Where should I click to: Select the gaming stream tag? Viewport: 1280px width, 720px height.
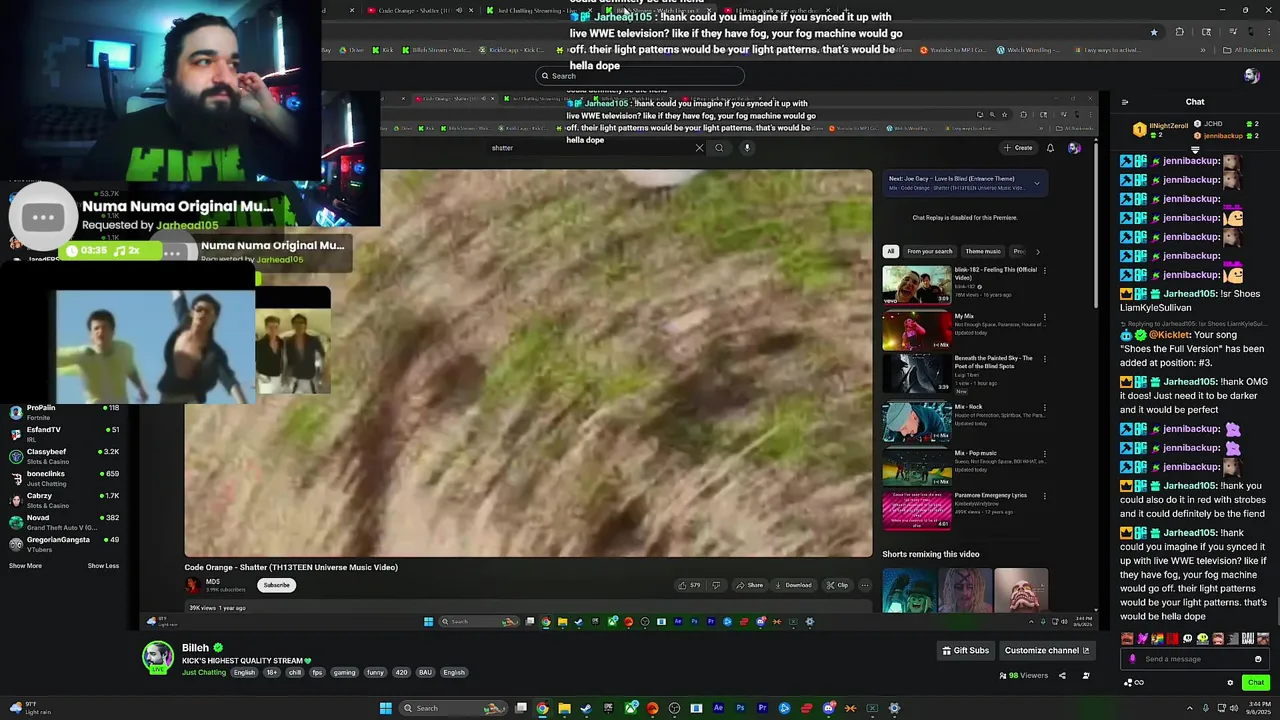click(x=344, y=672)
